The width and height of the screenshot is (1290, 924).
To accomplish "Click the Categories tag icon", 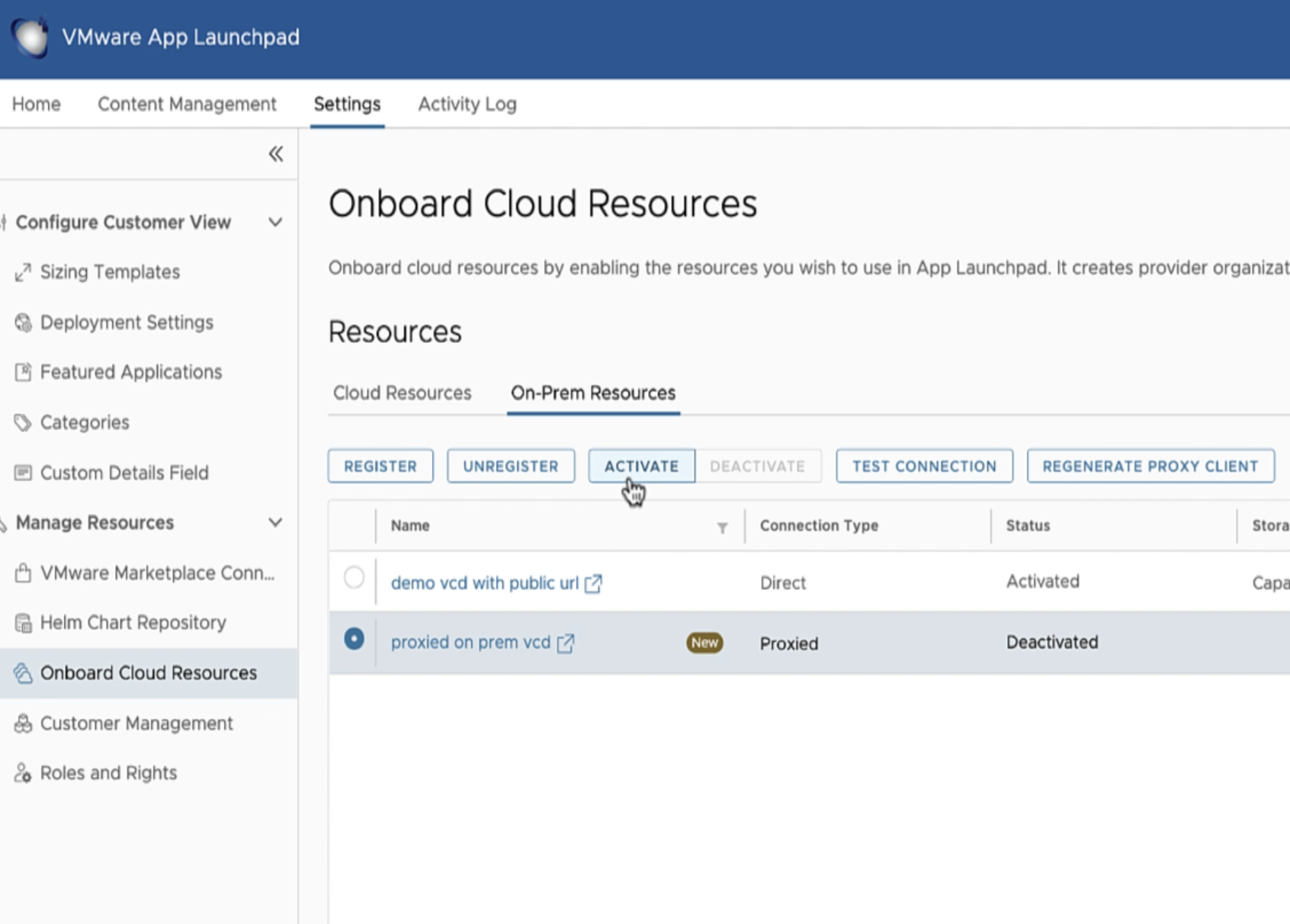I will pos(23,422).
